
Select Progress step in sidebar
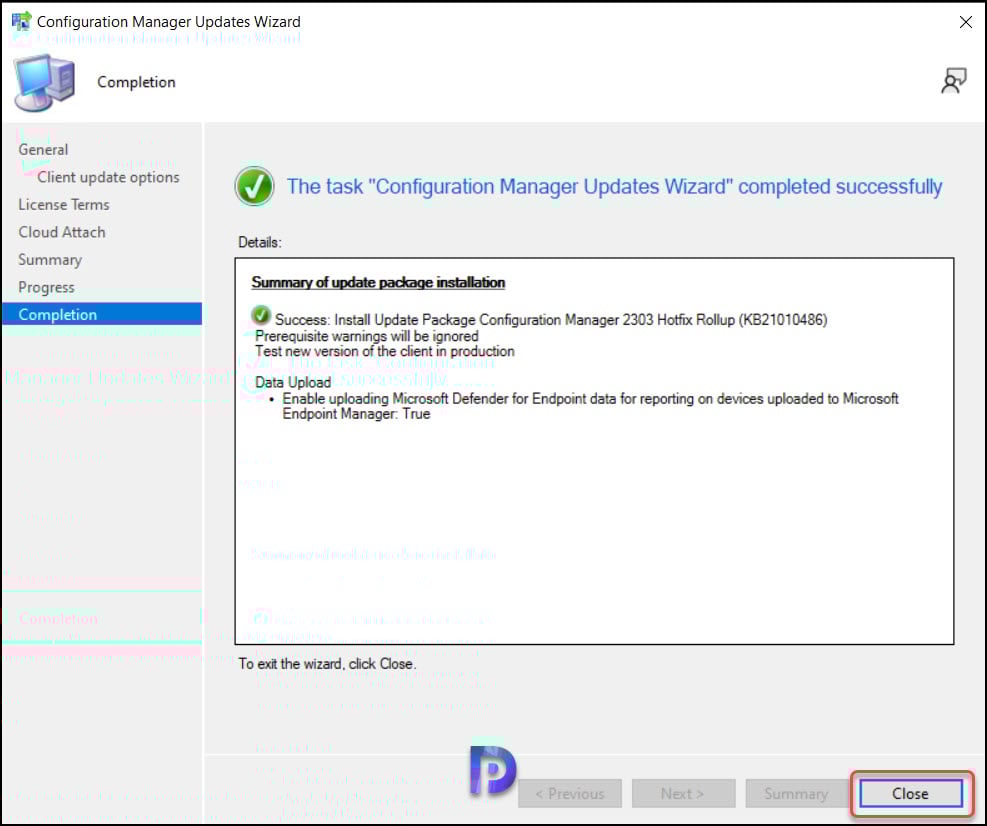coord(46,288)
